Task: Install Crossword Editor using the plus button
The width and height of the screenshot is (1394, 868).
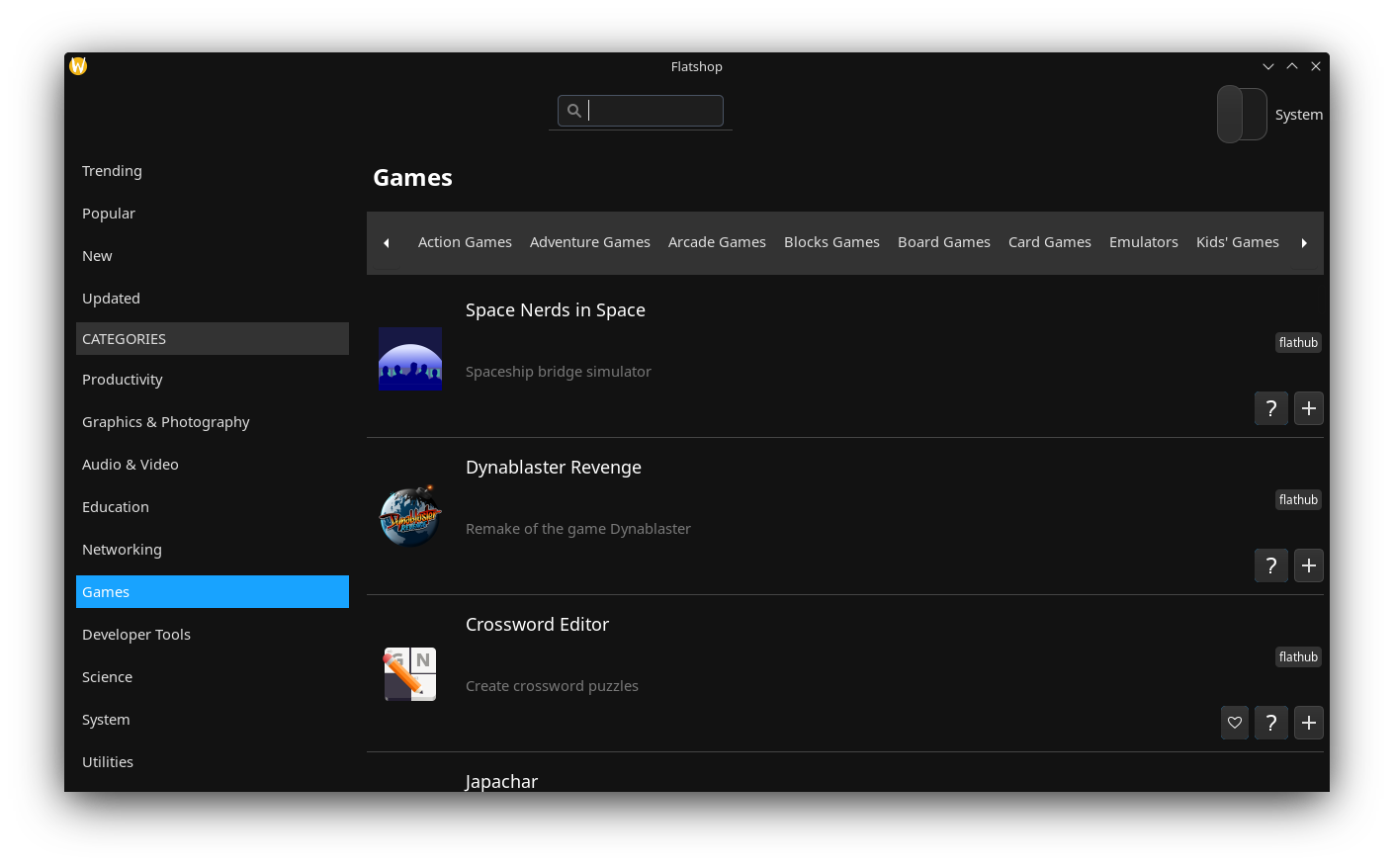Action: (x=1308, y=722)
